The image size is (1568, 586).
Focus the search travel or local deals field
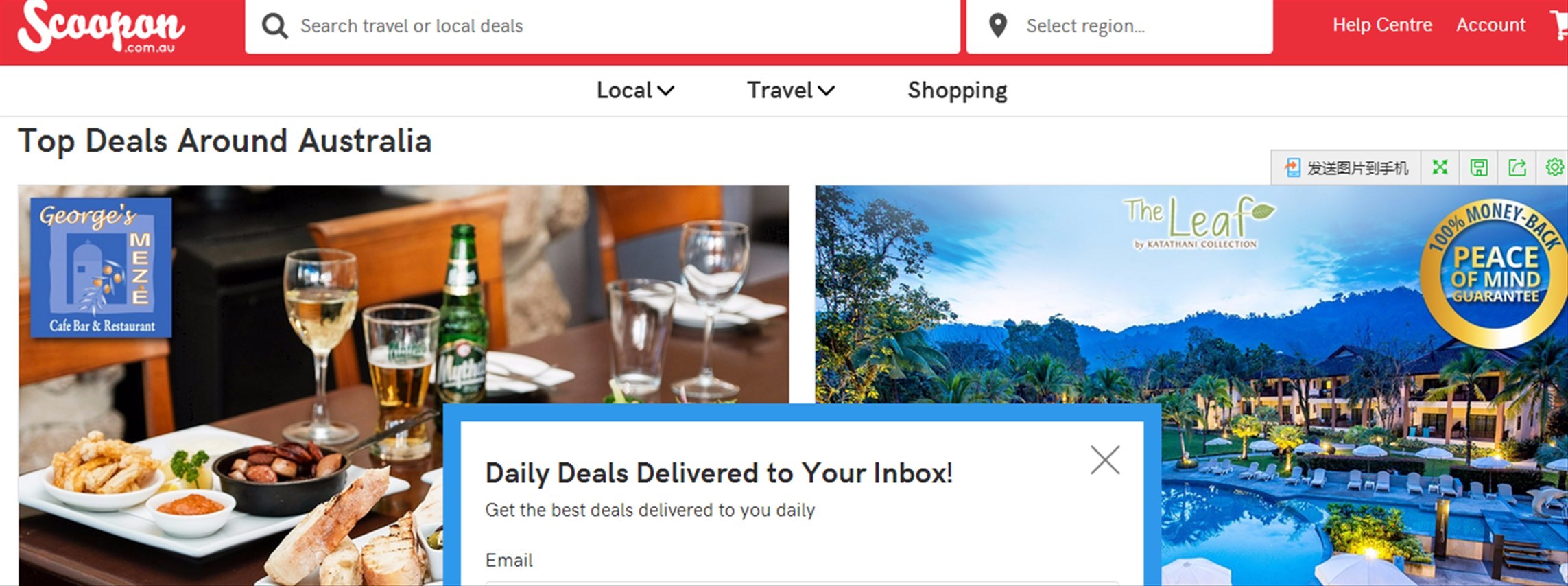602,26
